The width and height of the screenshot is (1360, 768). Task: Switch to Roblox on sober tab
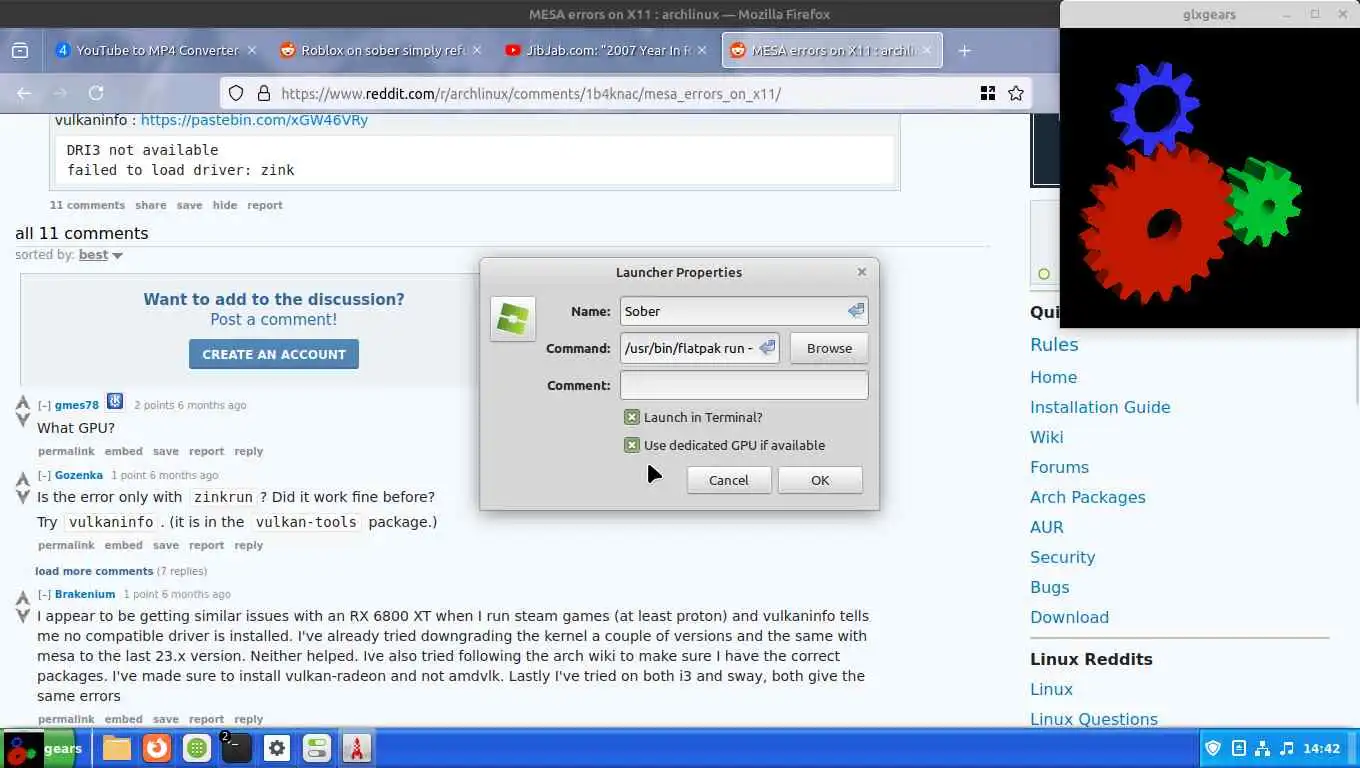coord(381,50)
